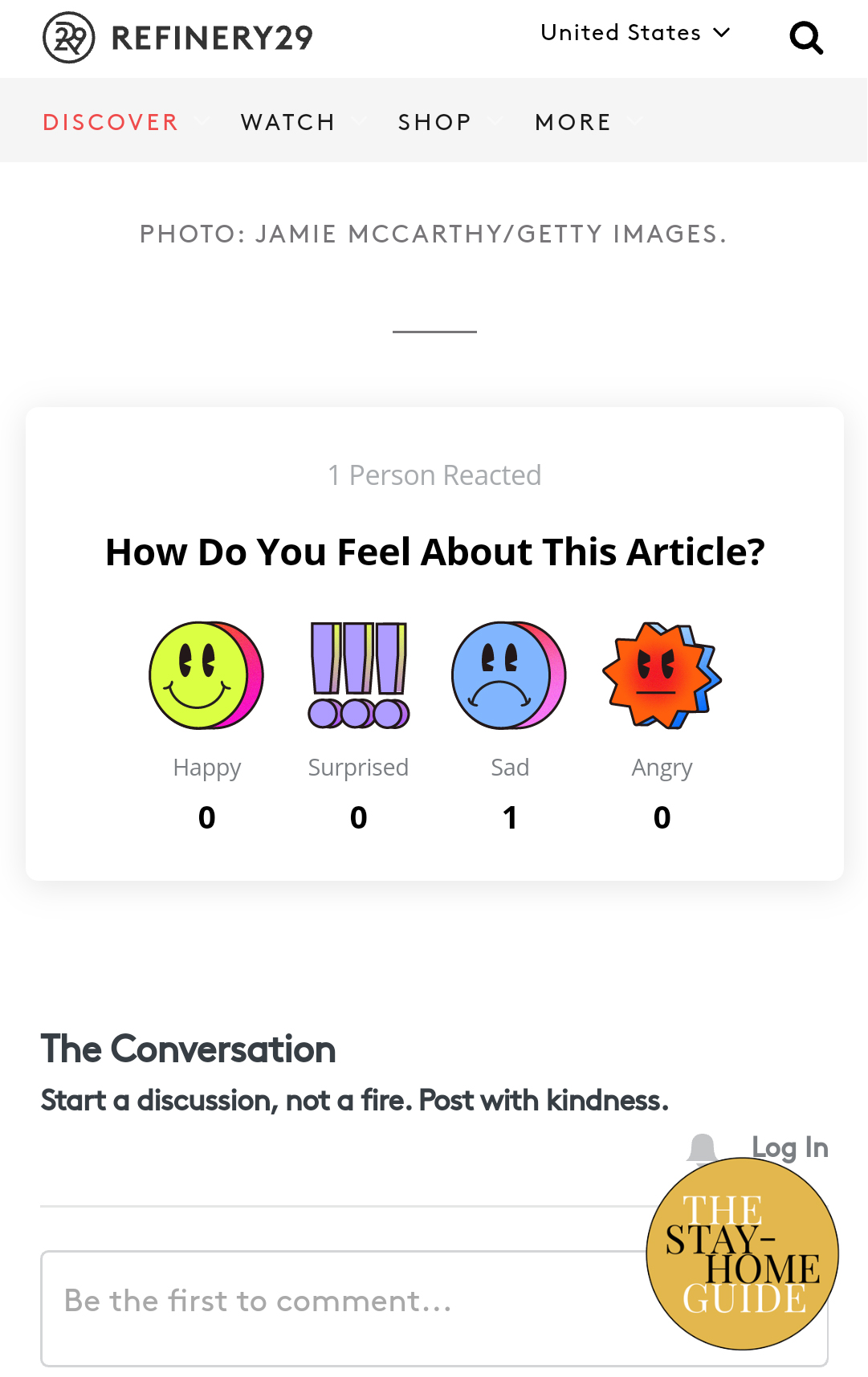Click the Log In link
The width and height of the screenshot is (868, 1377).
[x=790, y=1147]
